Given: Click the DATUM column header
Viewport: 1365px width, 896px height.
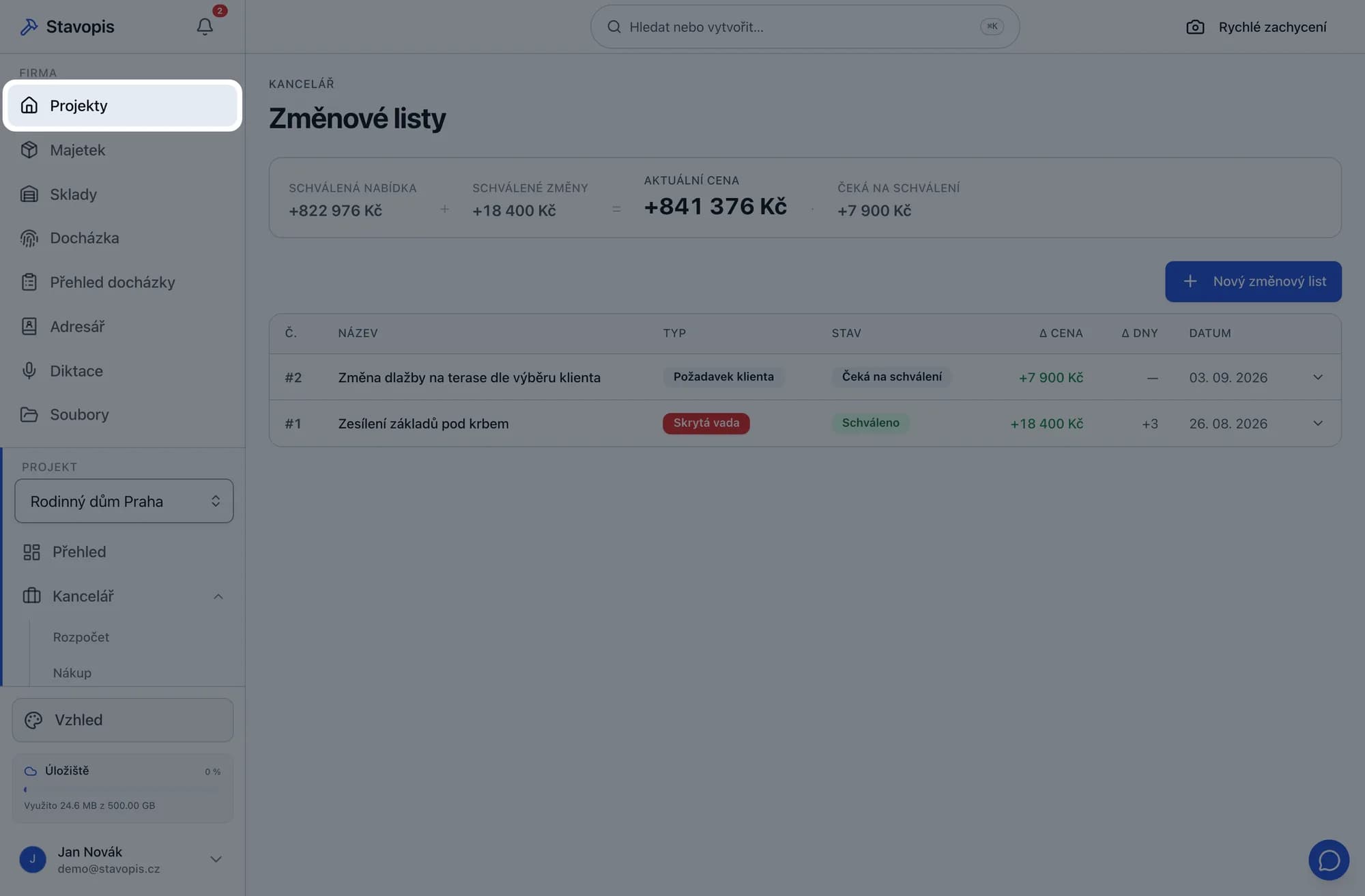Looking at the screenshot, I should pos(1210,333).
